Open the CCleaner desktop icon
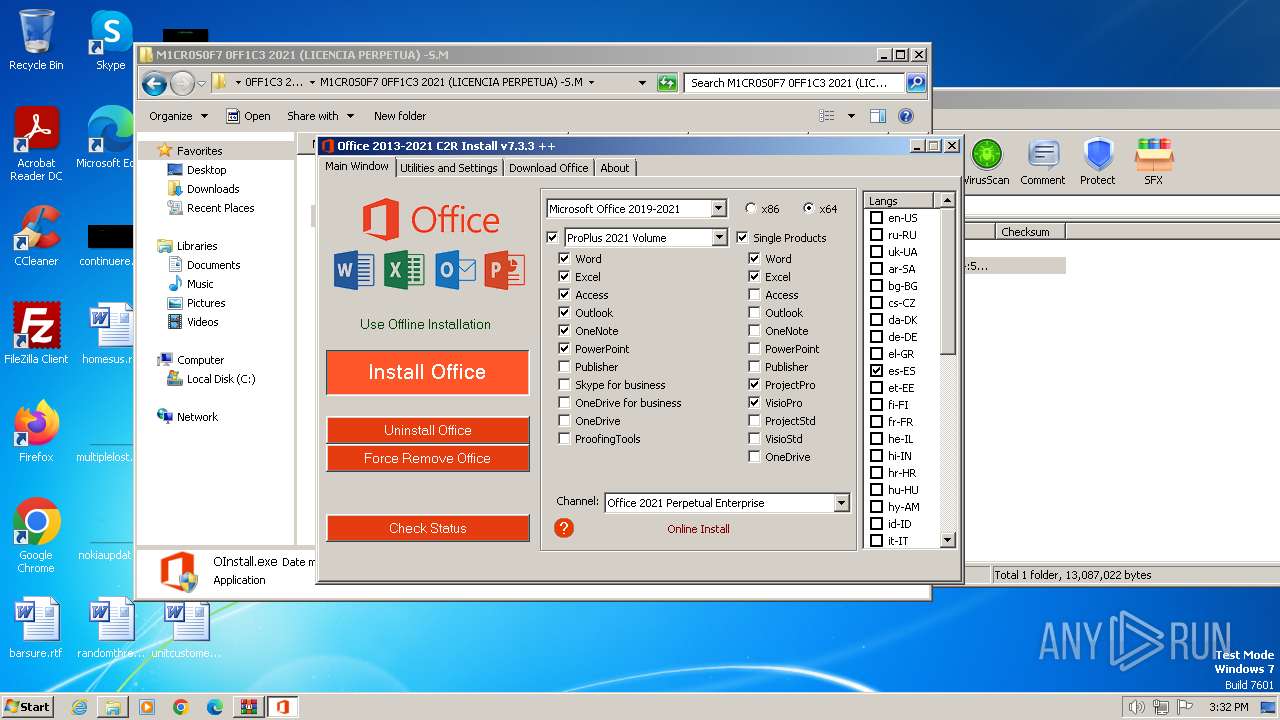Image resolution: width=1280 pixels, height=720 pixels. [36, 235]
